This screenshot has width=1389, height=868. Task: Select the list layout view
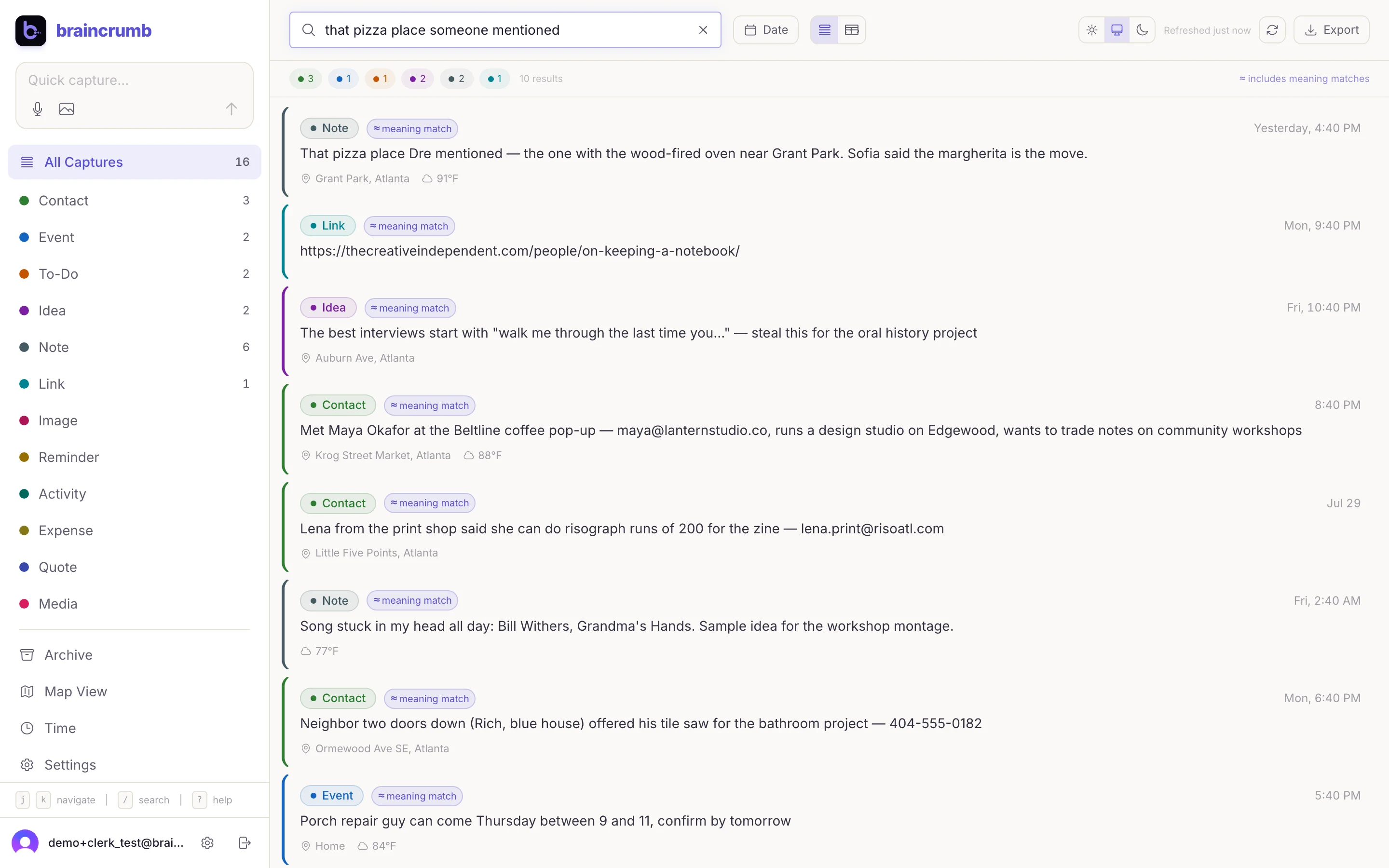[x=824, y=30]
